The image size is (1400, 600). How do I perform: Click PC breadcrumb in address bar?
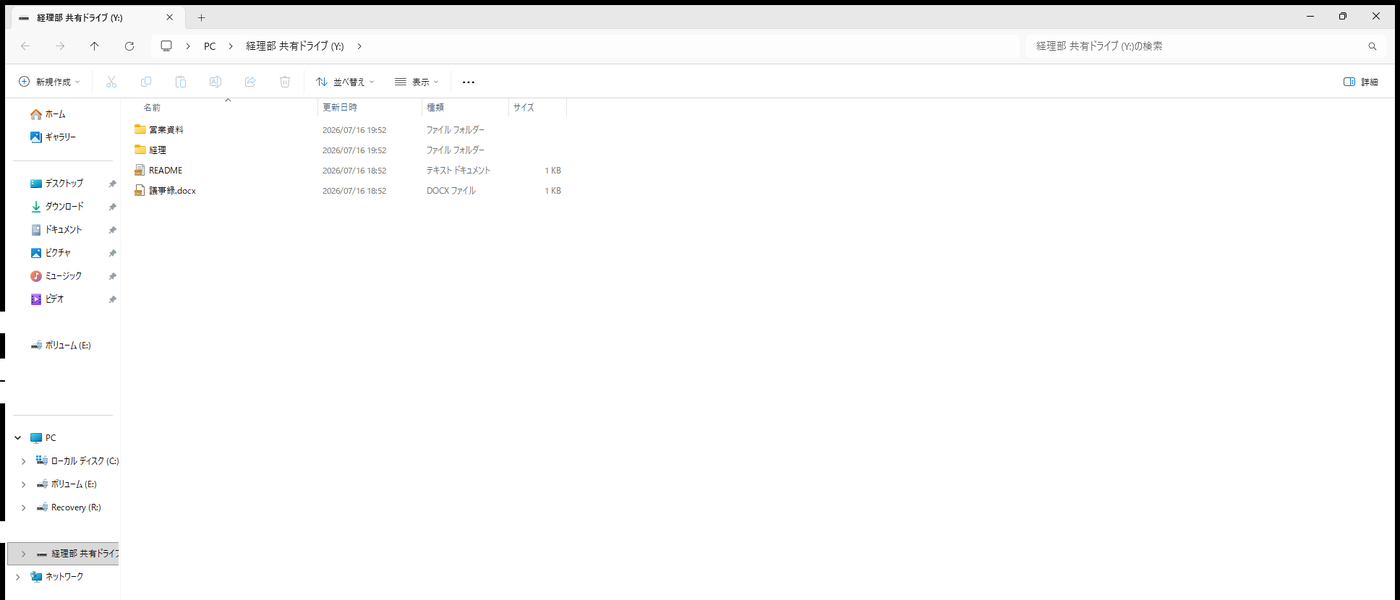(210, 46)
